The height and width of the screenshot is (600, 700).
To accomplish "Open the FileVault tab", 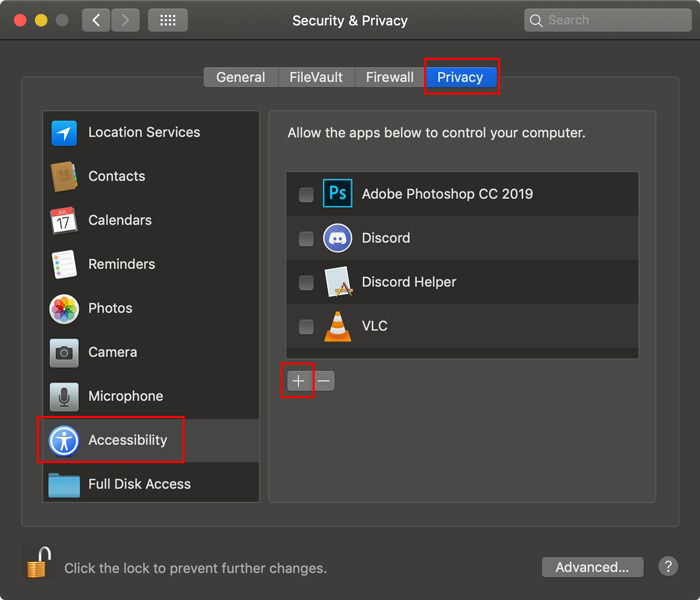I will point(316,77).
